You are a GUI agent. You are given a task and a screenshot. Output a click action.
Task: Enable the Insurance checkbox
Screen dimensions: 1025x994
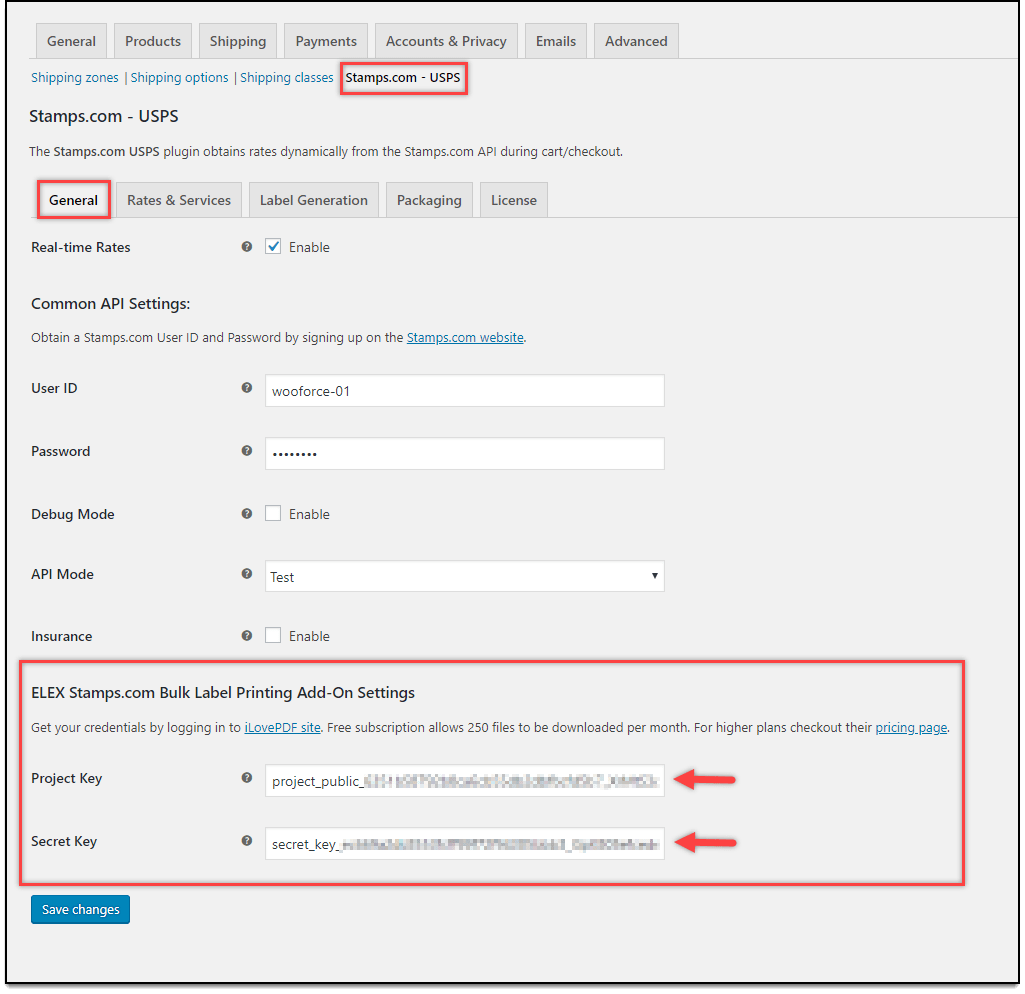coord(273,636)
